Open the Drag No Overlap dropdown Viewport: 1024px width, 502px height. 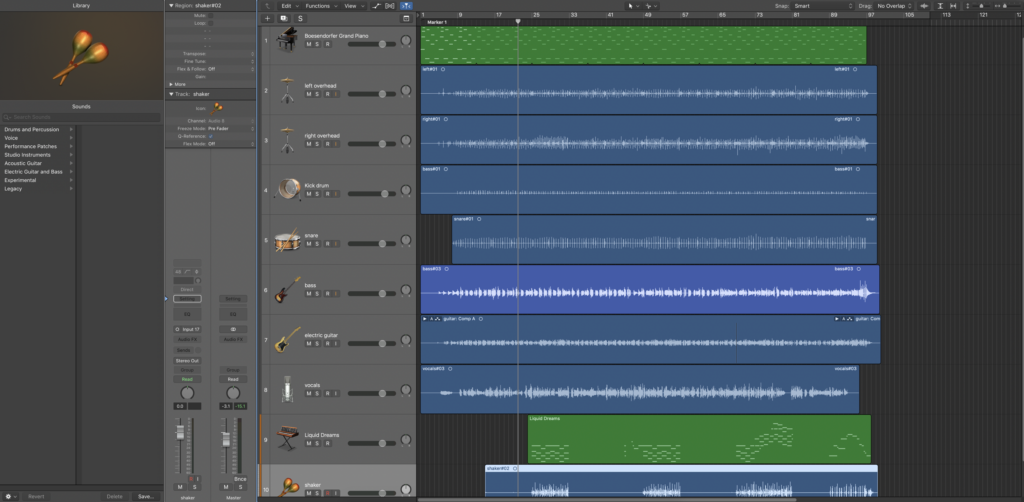click(894, 6)
